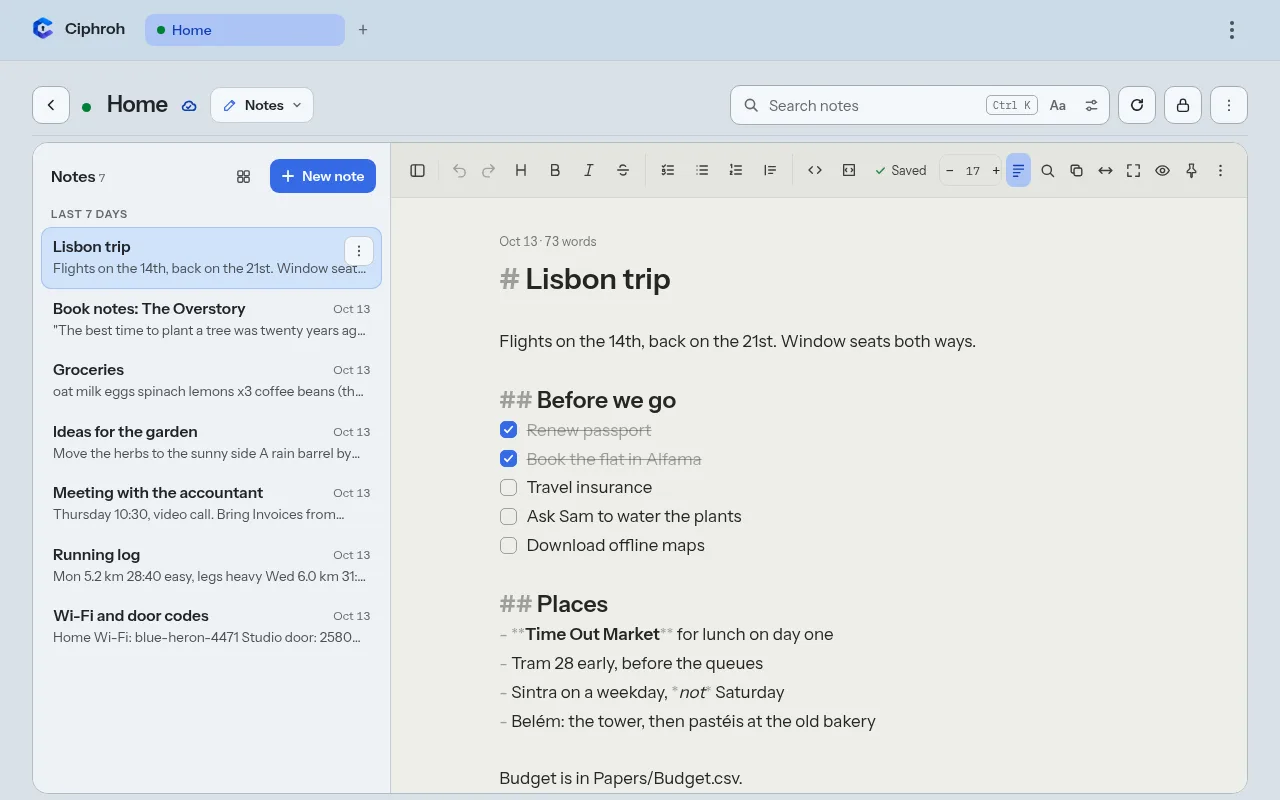This screenshot has width=1280, height=800.
Task: Toggle bold formatting
Action: coord(555,171)
